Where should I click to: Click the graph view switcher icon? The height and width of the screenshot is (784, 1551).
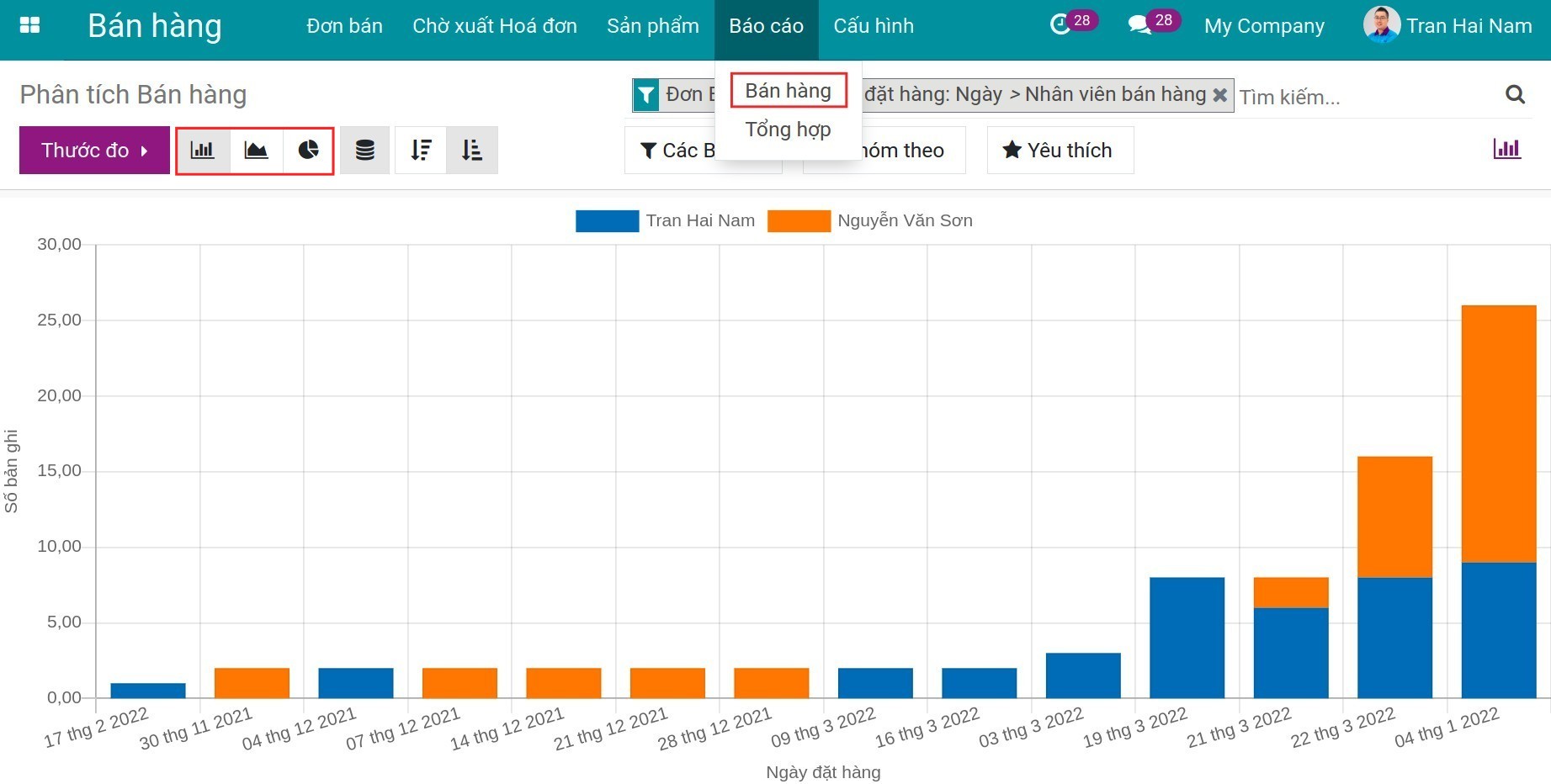coord(1506,149)
